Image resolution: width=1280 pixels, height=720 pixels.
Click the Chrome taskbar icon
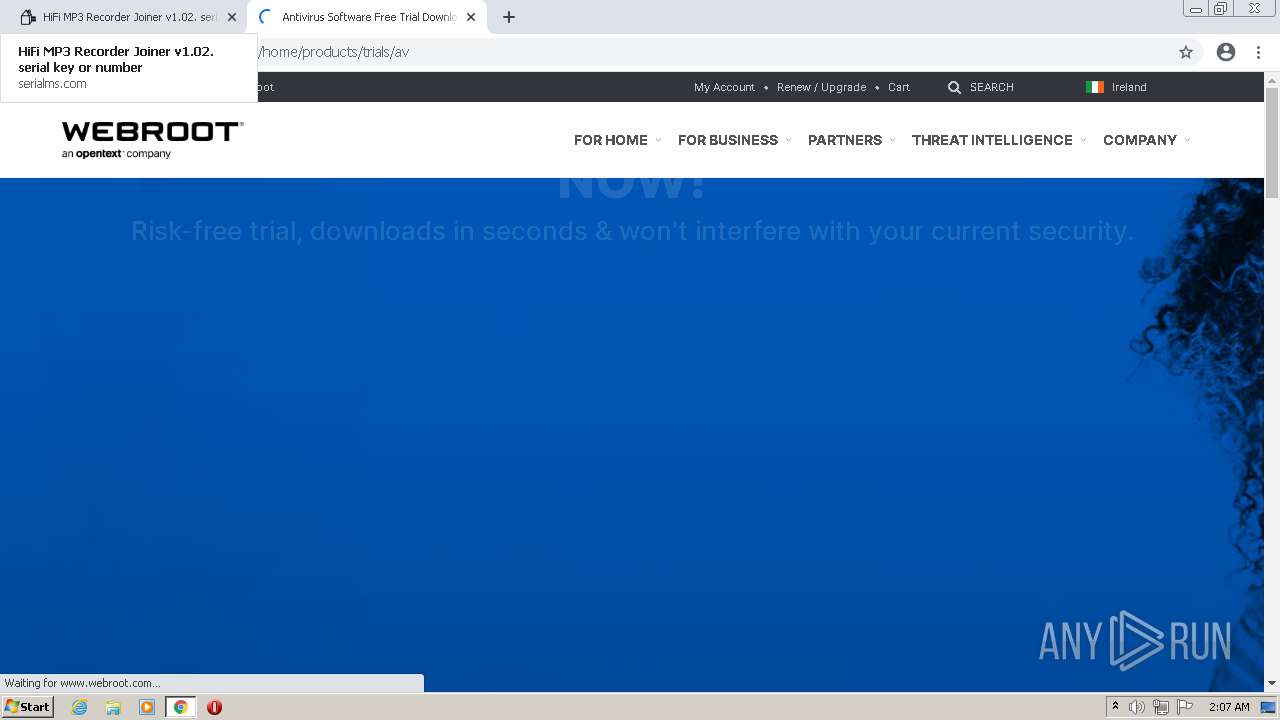point(180,707)
